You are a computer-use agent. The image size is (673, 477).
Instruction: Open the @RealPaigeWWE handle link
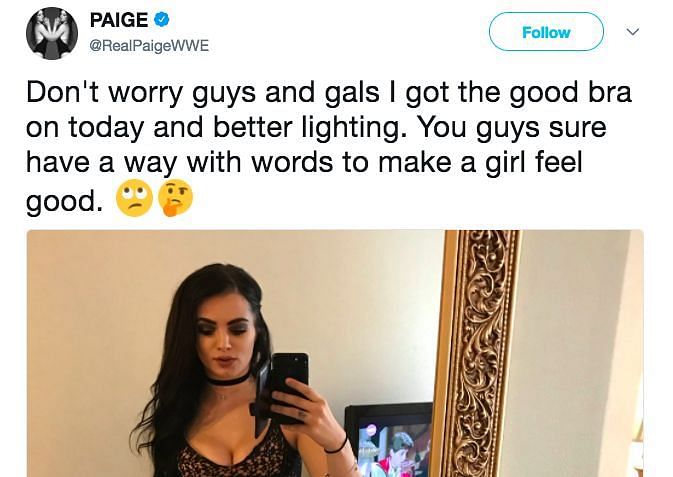point(149,46)
